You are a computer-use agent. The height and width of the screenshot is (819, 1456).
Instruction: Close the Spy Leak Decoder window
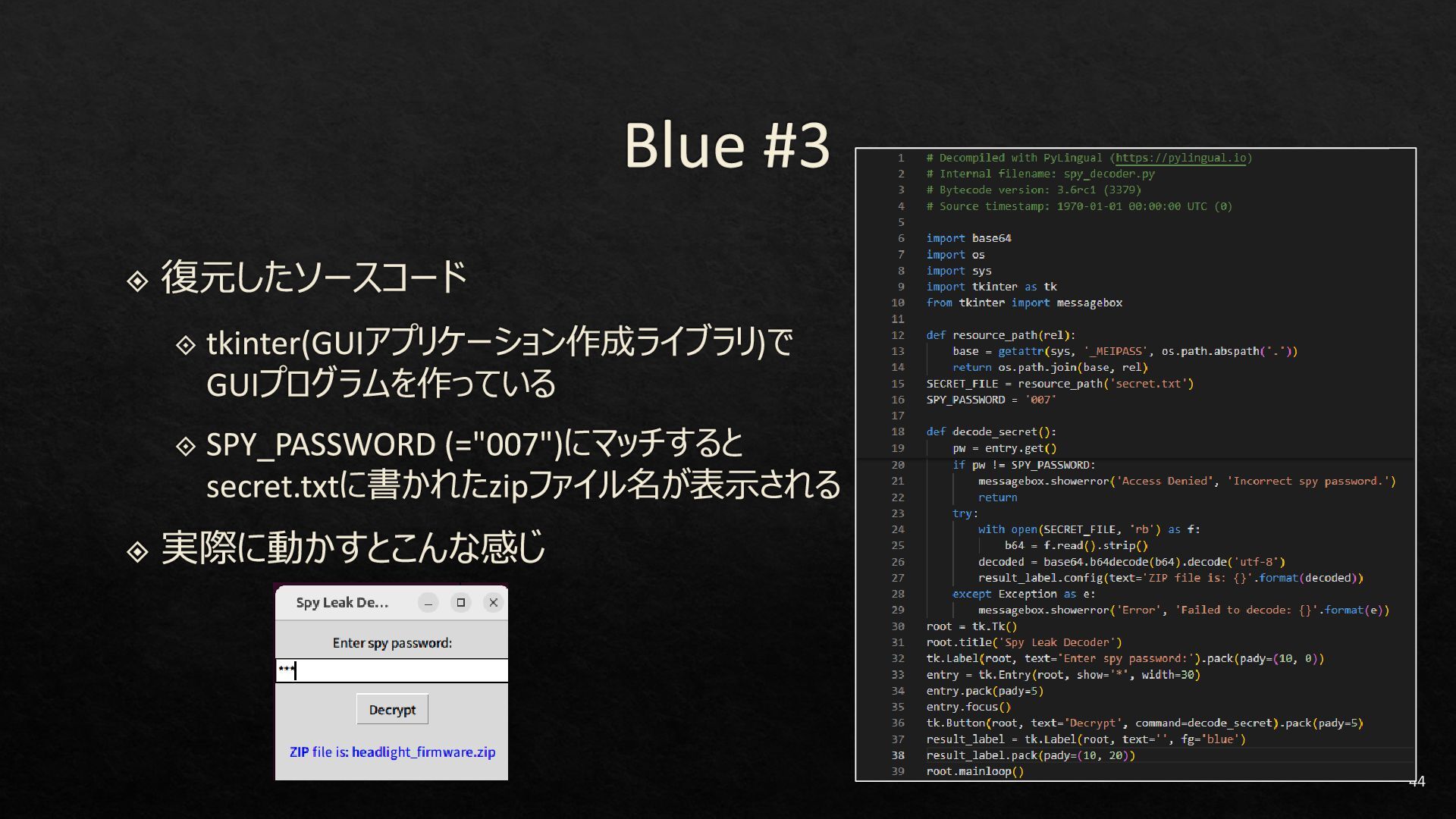coord(494,603)
